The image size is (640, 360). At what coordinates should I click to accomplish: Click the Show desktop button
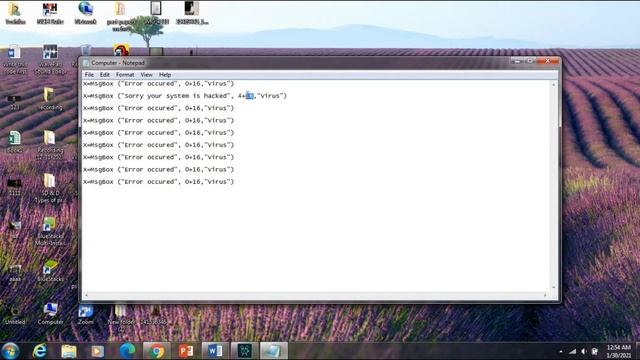click(x=638, y=351)
